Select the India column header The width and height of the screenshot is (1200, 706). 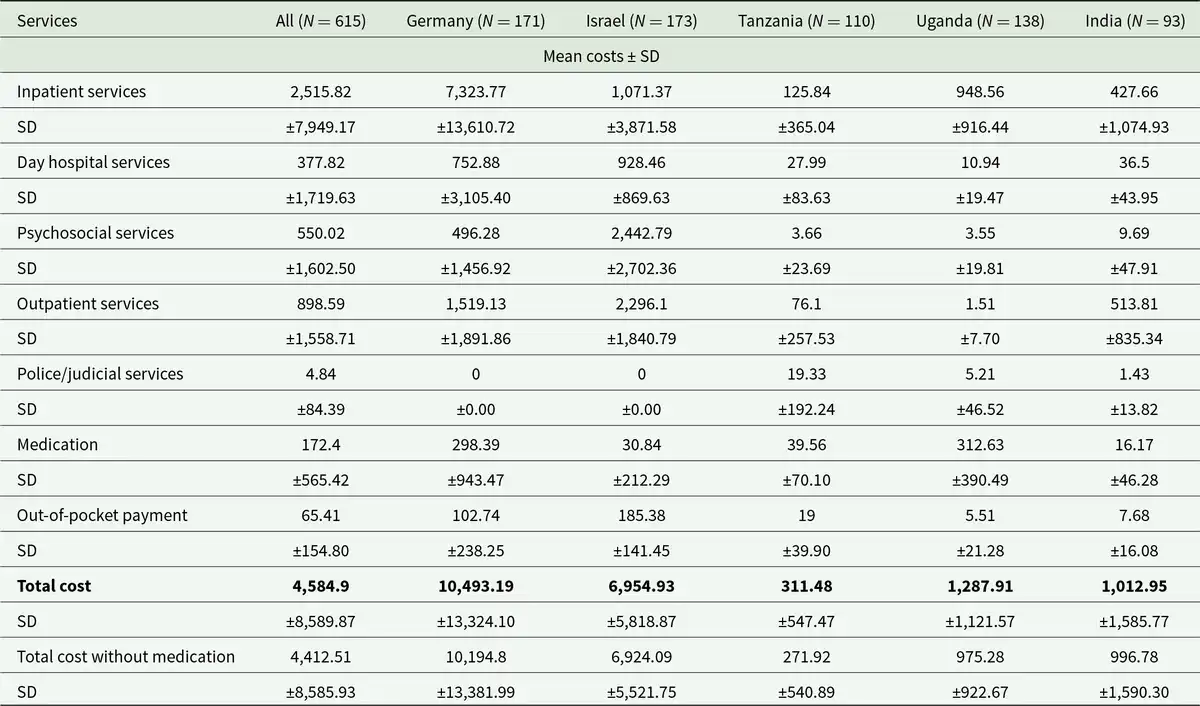pyautogui.click(x=1134, y=21)
